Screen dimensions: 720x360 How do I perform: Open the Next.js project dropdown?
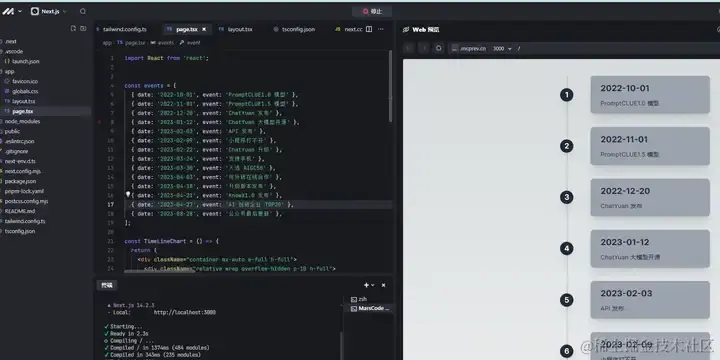[x=49, y=11]
